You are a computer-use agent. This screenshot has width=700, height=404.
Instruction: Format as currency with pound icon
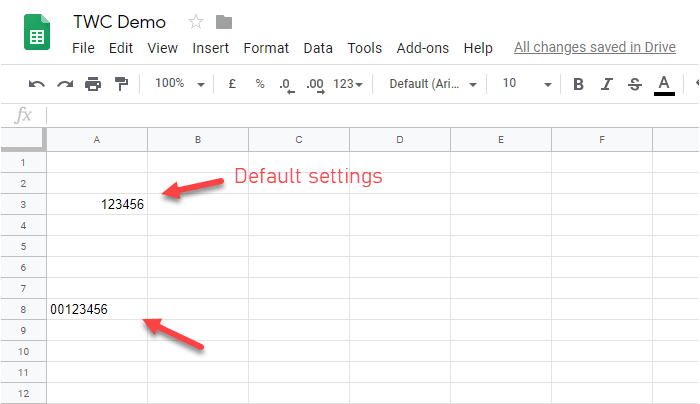[232, 83]
